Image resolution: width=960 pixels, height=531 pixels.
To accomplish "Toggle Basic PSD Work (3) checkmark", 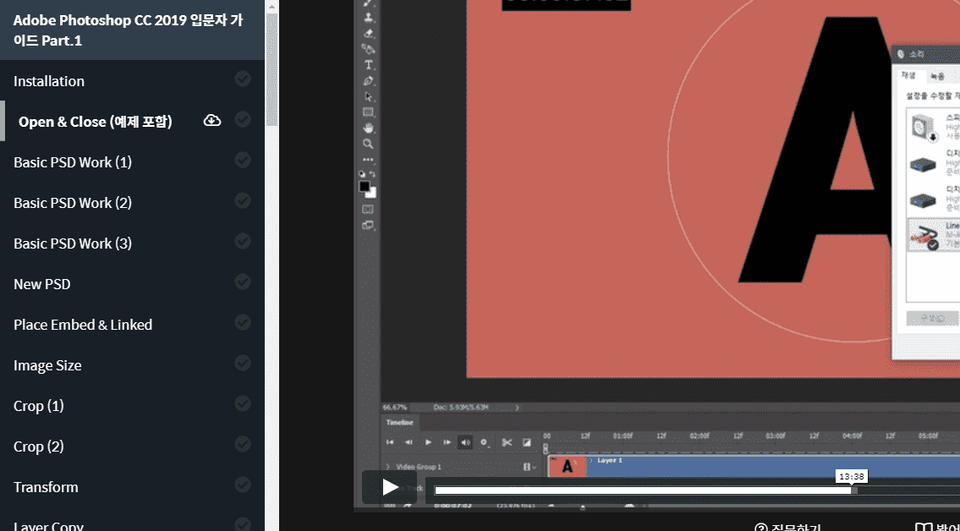I will pos(242,241).
